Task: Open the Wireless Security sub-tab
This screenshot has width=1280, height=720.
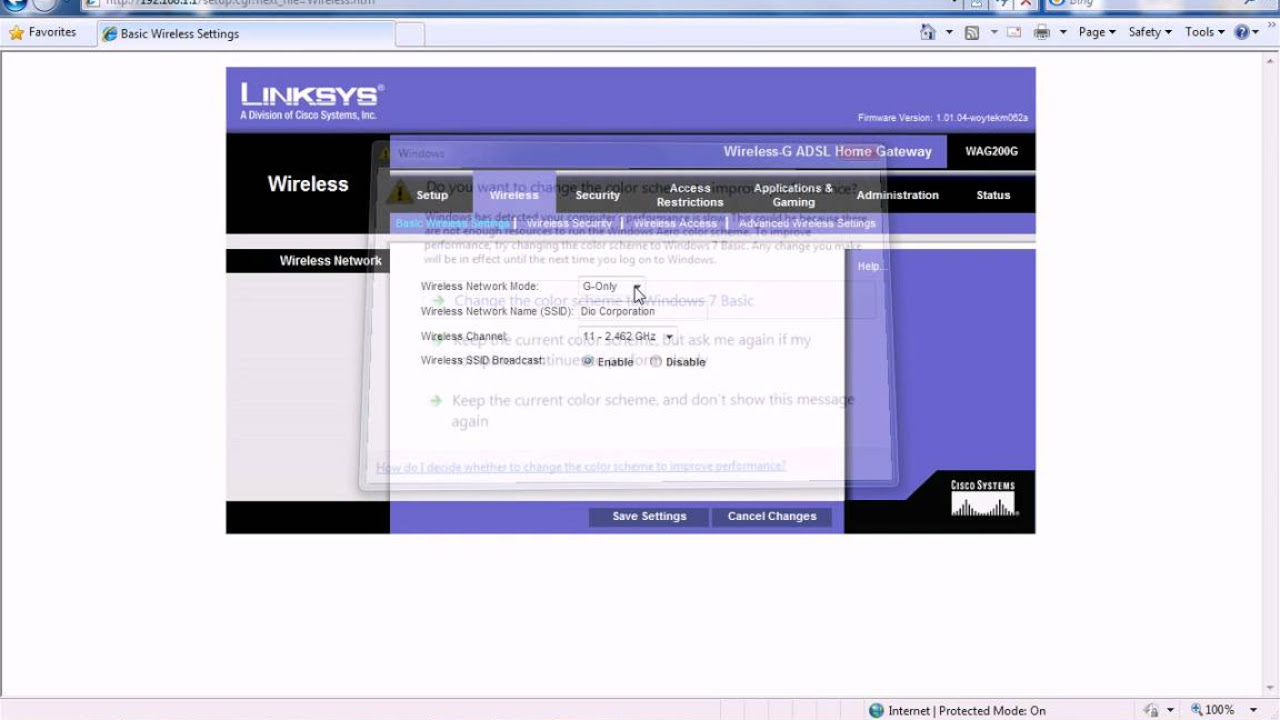Action: click(569, 223)
